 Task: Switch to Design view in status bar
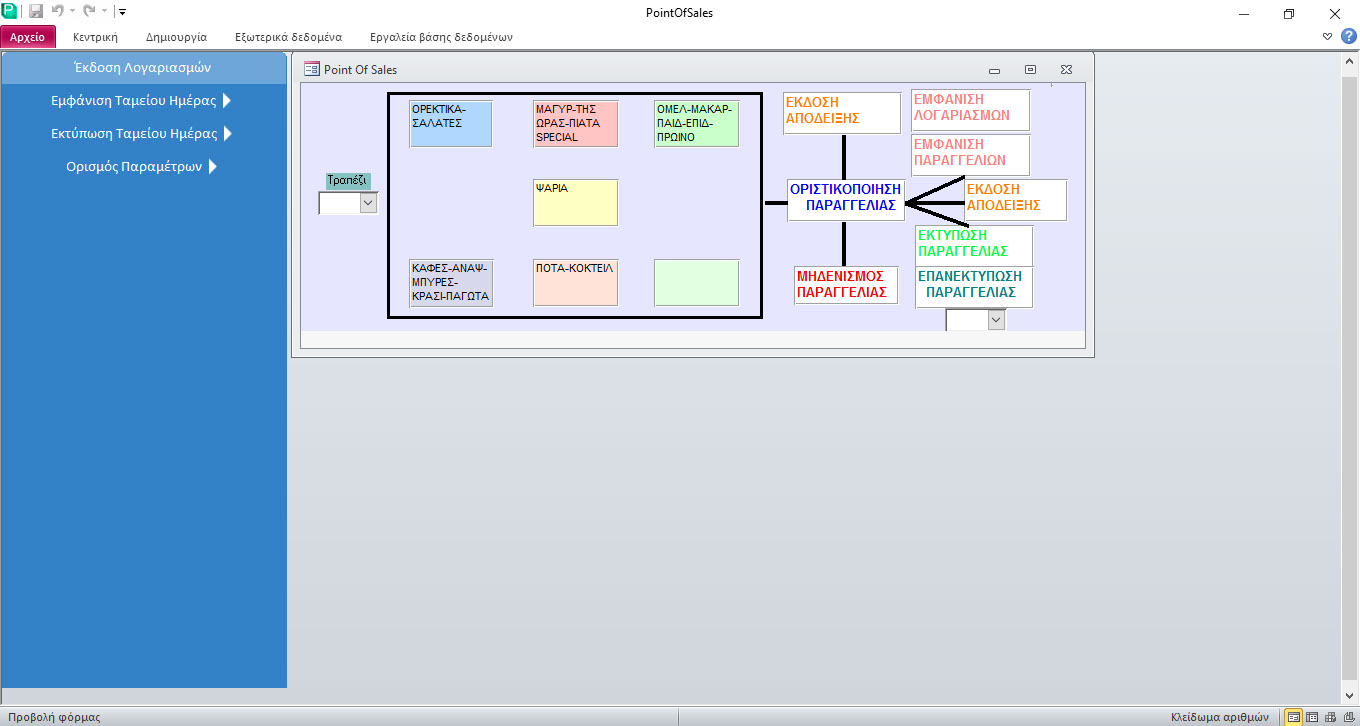[x=1347, y=717]
